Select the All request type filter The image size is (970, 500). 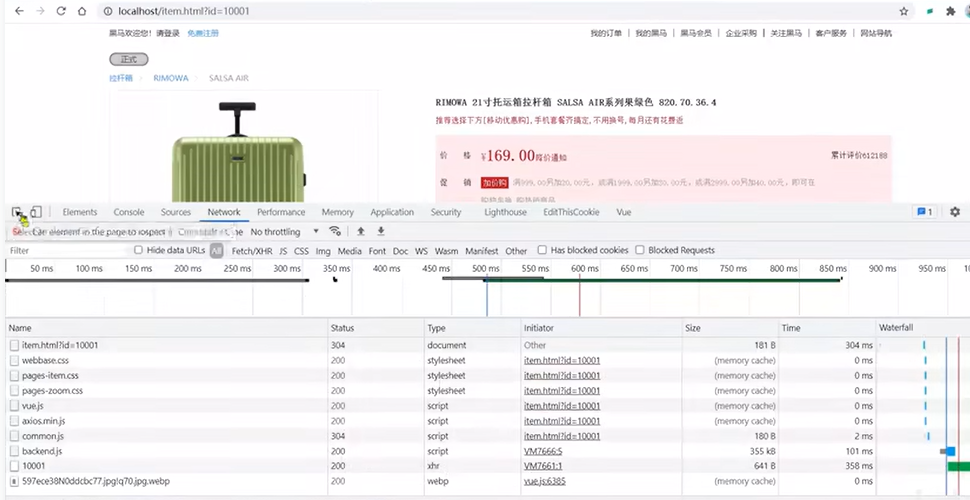pyautogui.click(x=216, y=250)
